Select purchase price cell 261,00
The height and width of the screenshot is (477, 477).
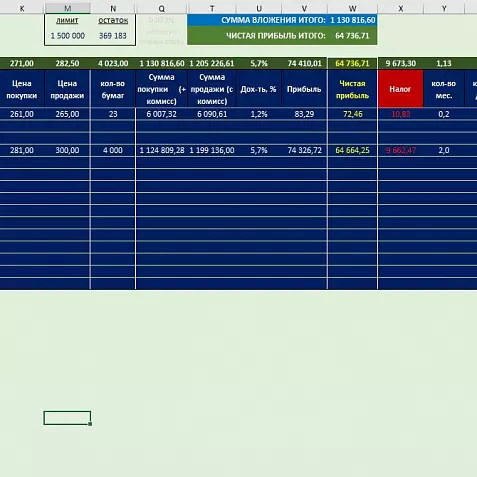pos(22,114)
